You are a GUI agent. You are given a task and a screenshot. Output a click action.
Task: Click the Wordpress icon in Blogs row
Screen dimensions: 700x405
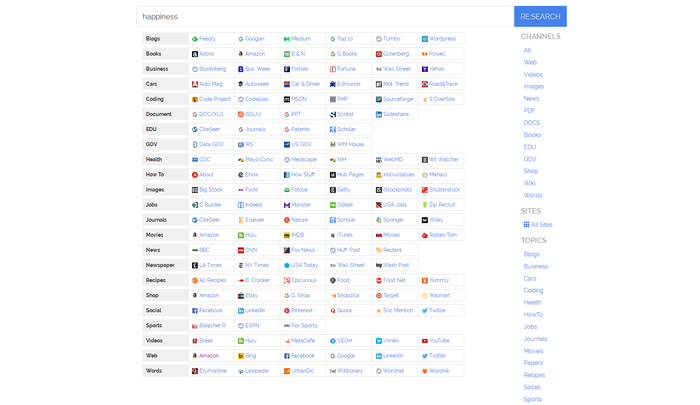pos(425,39)
